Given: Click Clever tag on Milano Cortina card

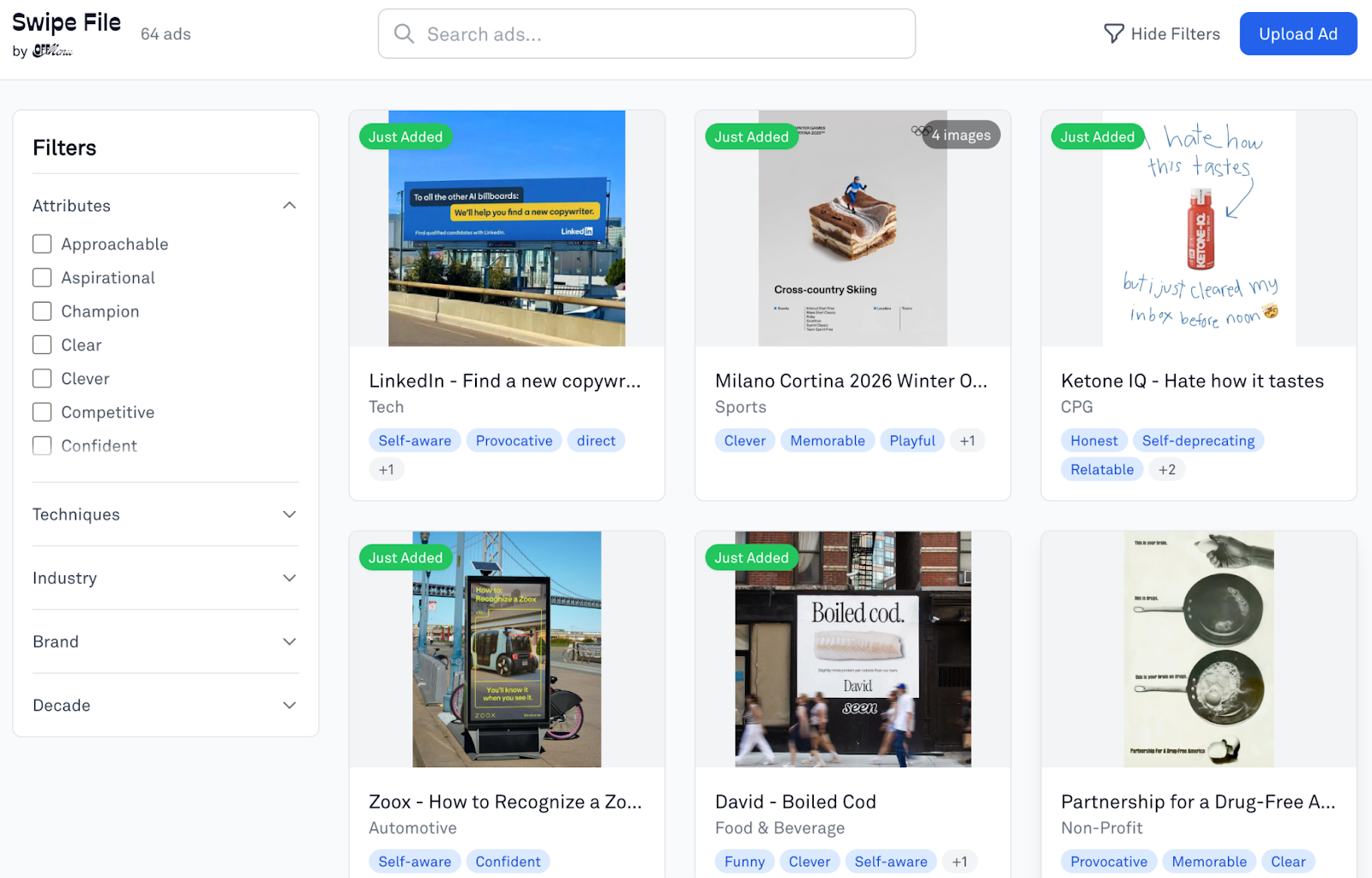Looking at the screenshot, I should point(744,441).
